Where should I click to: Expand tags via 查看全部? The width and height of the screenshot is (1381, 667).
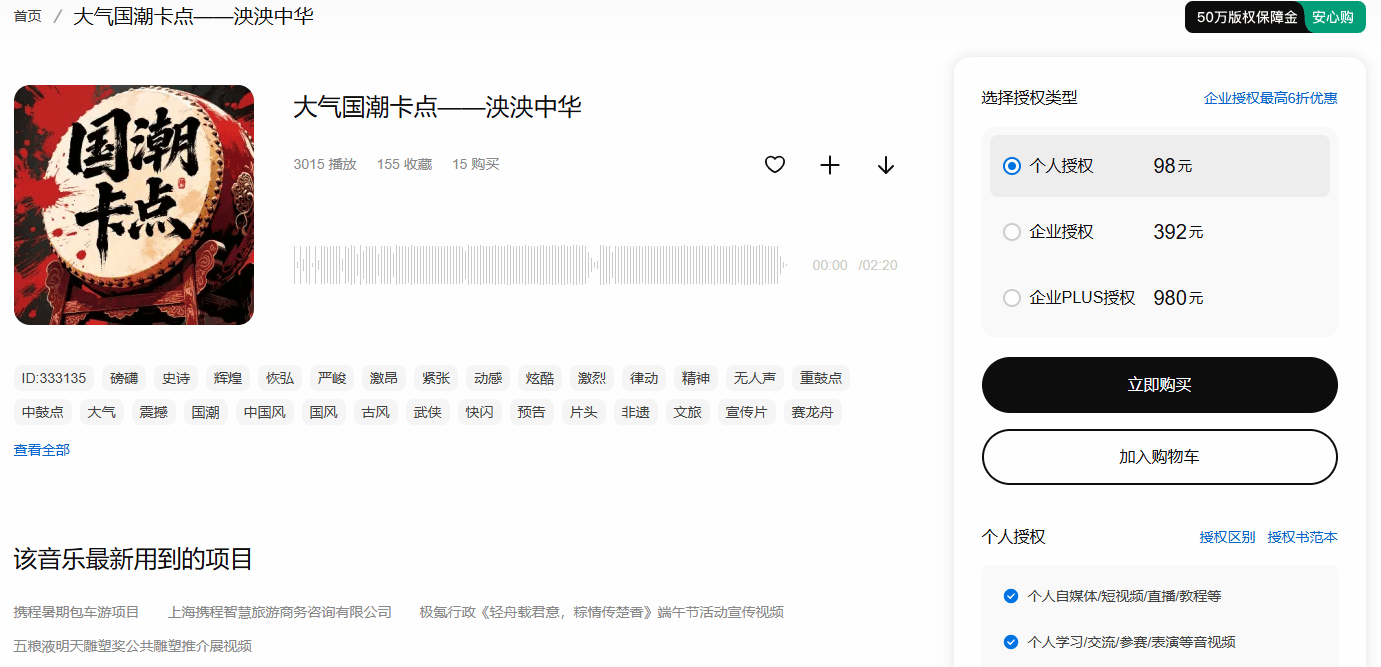pyautogui.click(x=42, y=450)
